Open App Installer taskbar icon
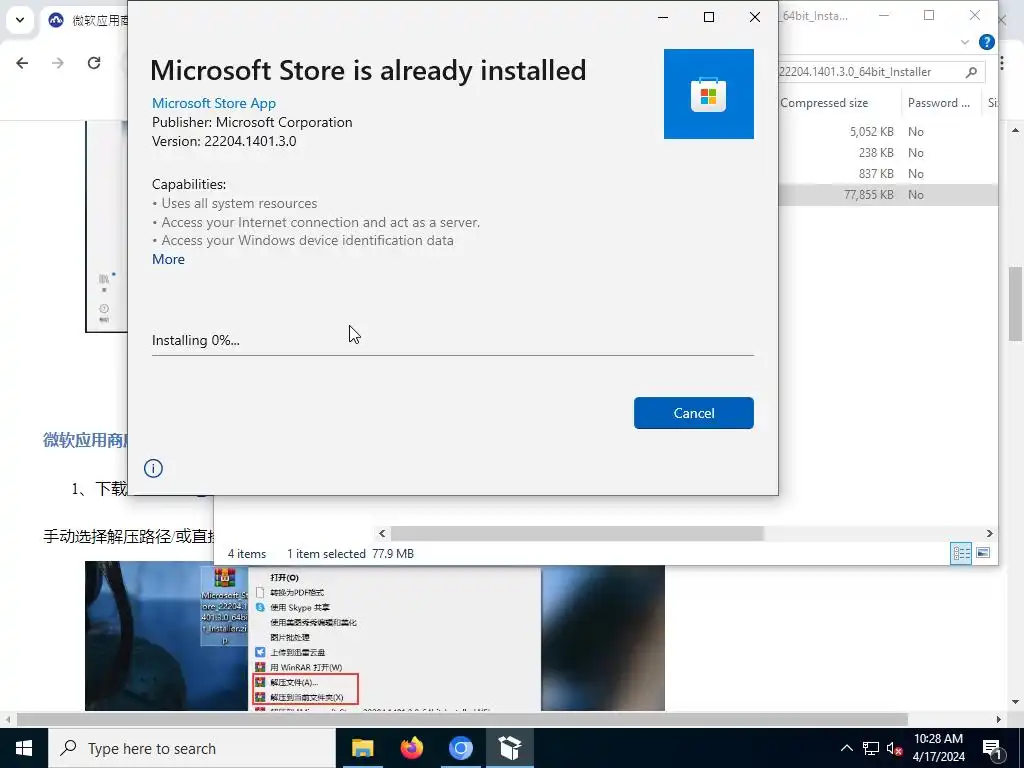Screen dimensions: 1024x768 tap(509, 748)
